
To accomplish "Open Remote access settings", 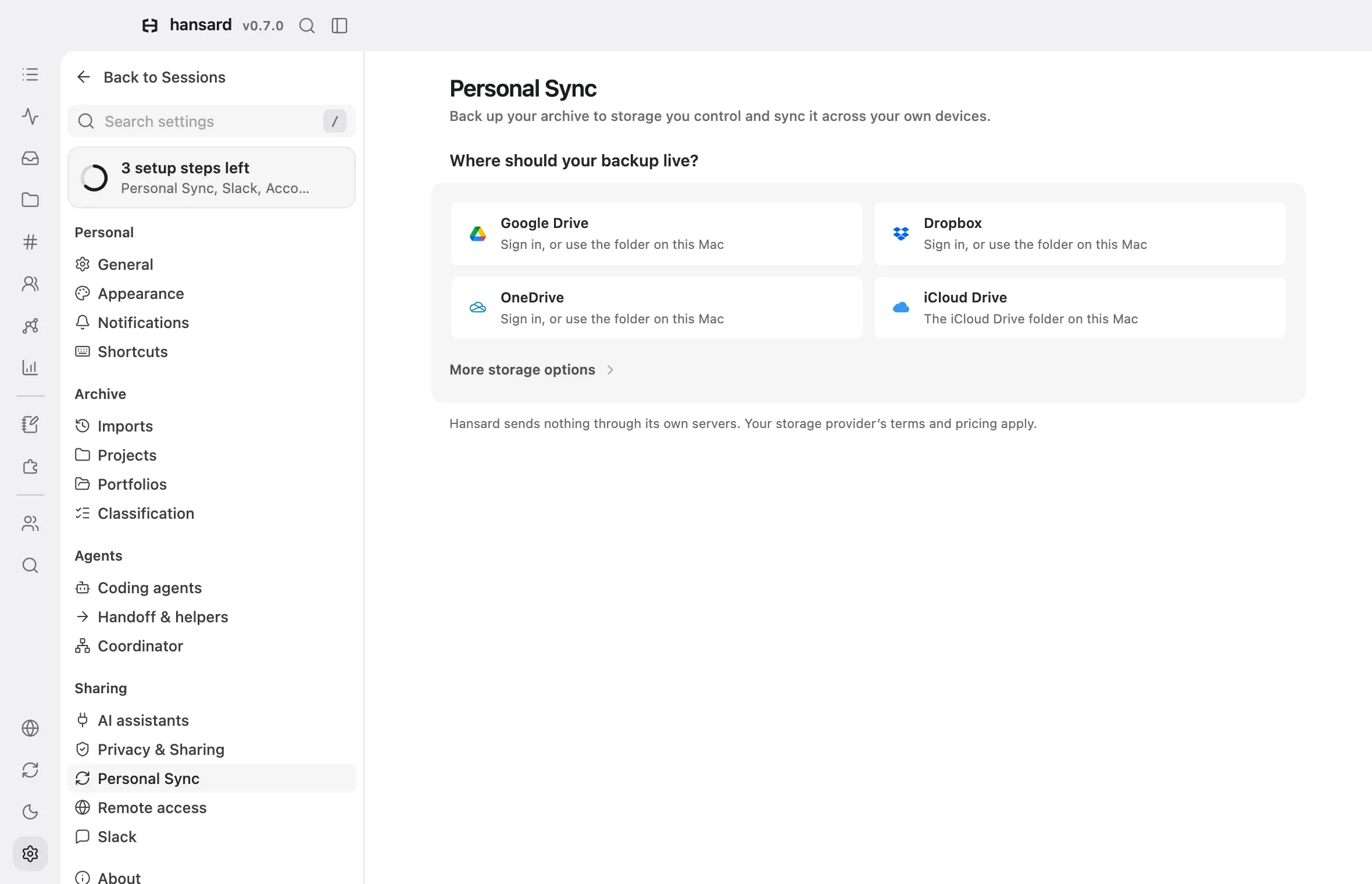I will click(x=212, y=808).
